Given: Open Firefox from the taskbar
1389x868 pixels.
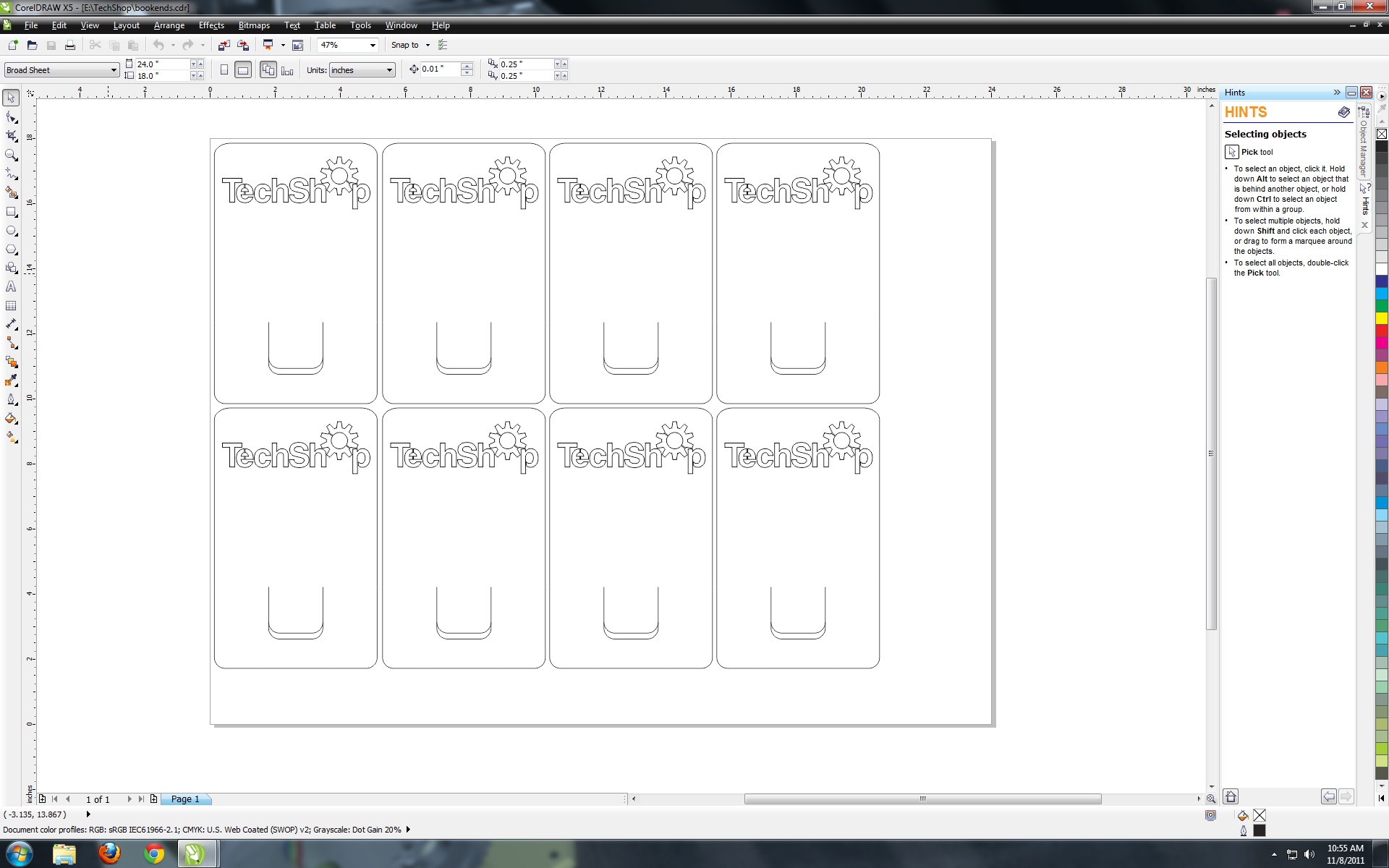Looking at the screenshot, I should 109,854.
